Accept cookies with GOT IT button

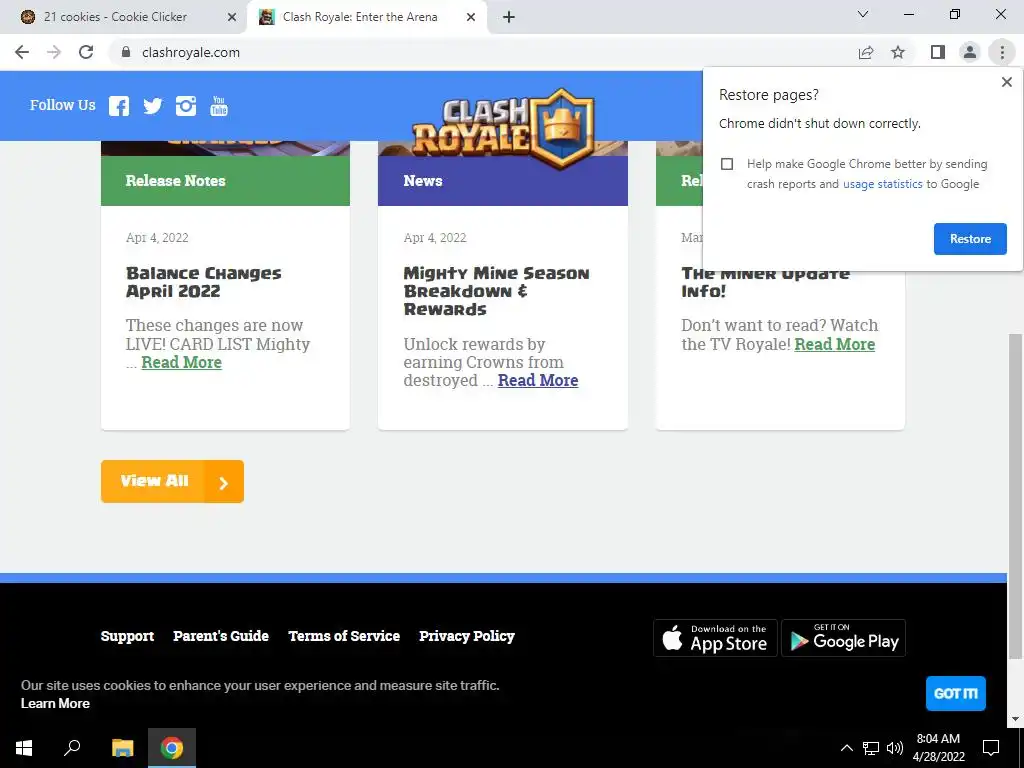955,694
